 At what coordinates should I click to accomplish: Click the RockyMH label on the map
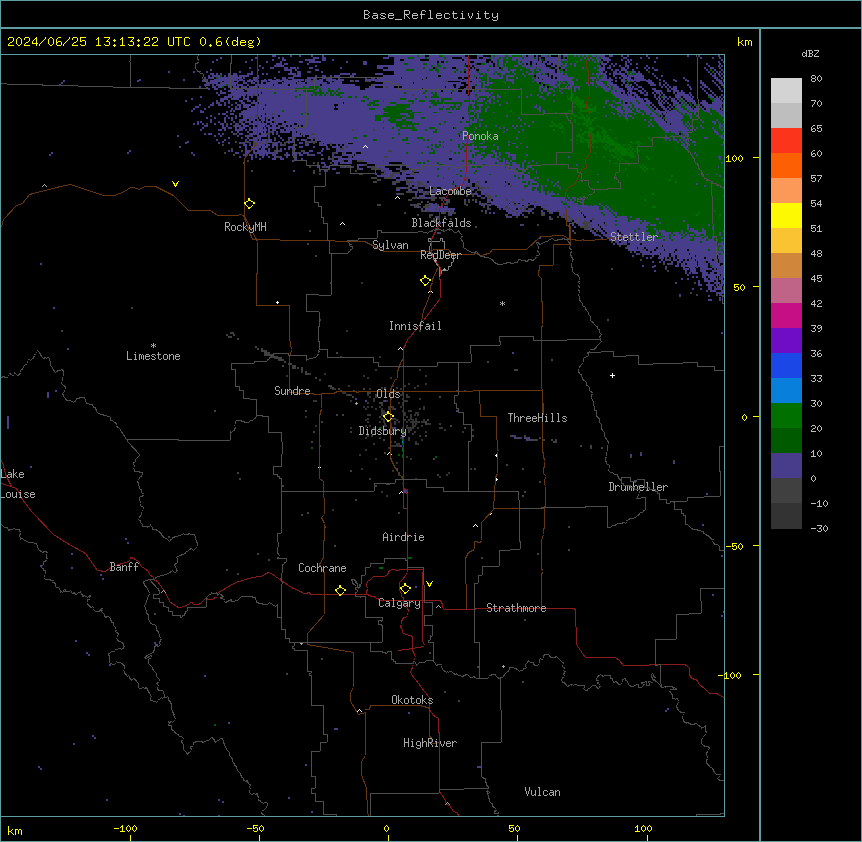click(245, 227)
